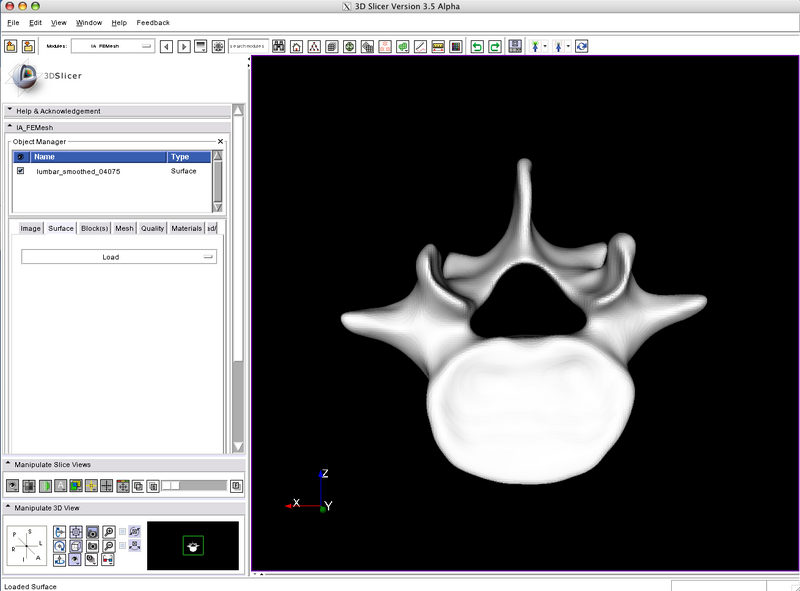The width and height of the screenshot is (800, 591).
Task: Switch to the Mesh tab
Action: coord(124,228)
